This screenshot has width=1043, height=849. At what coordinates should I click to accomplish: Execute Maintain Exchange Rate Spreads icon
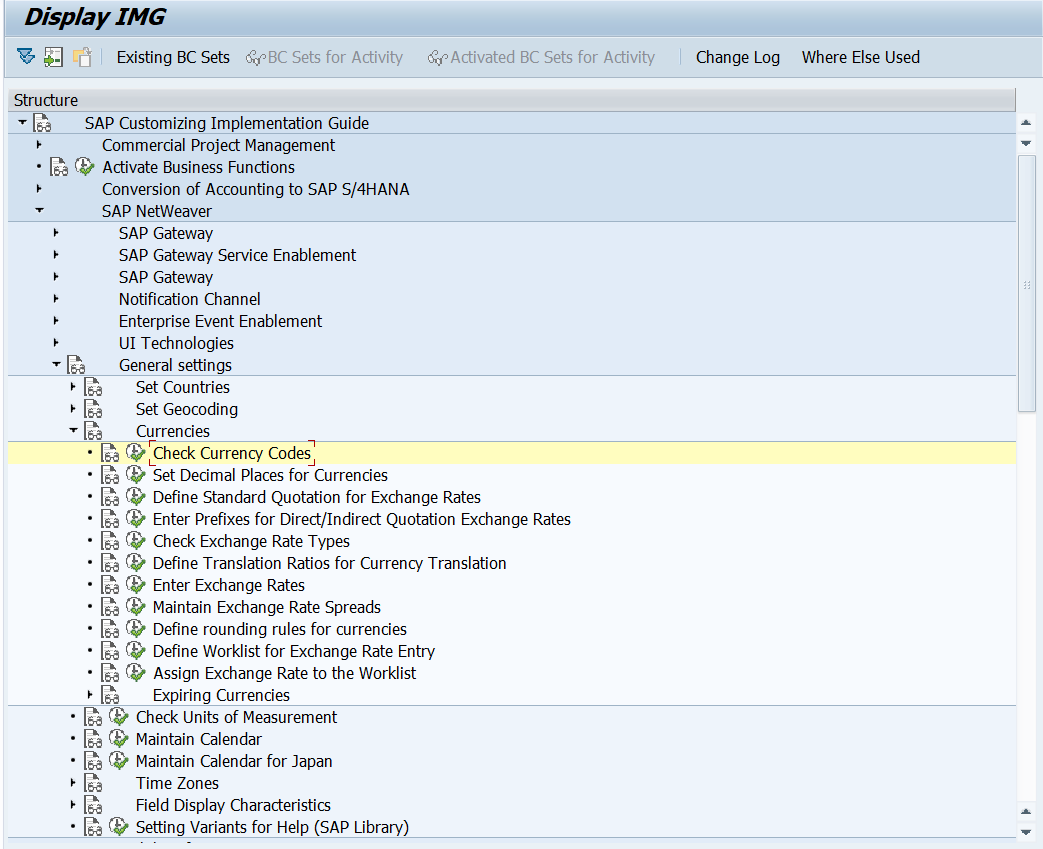[x=136, y=606]
